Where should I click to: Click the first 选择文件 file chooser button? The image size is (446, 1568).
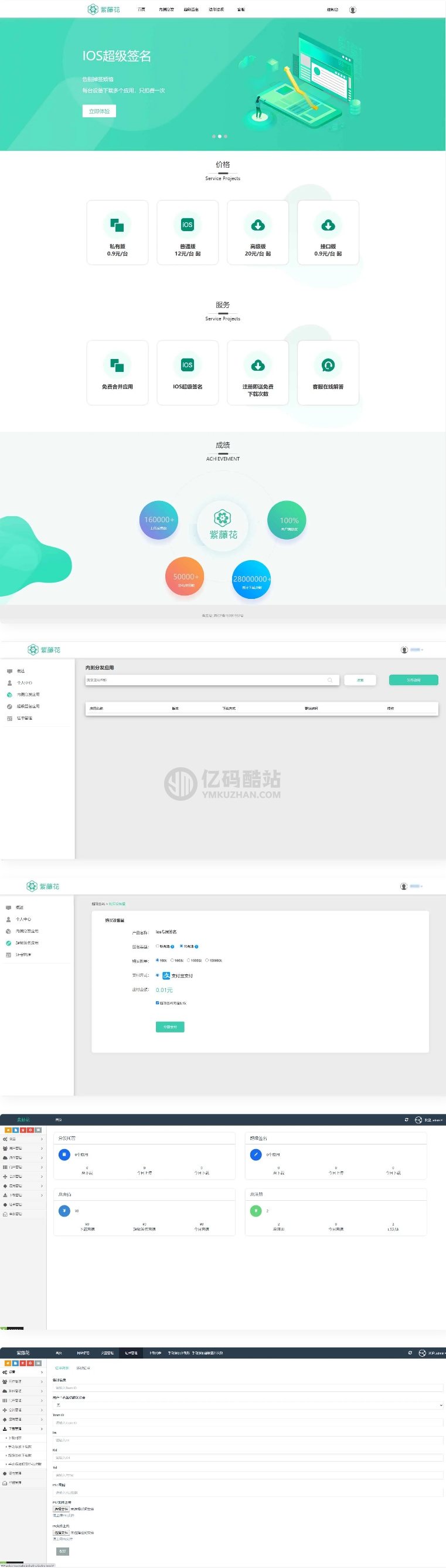coord(61,1509)
